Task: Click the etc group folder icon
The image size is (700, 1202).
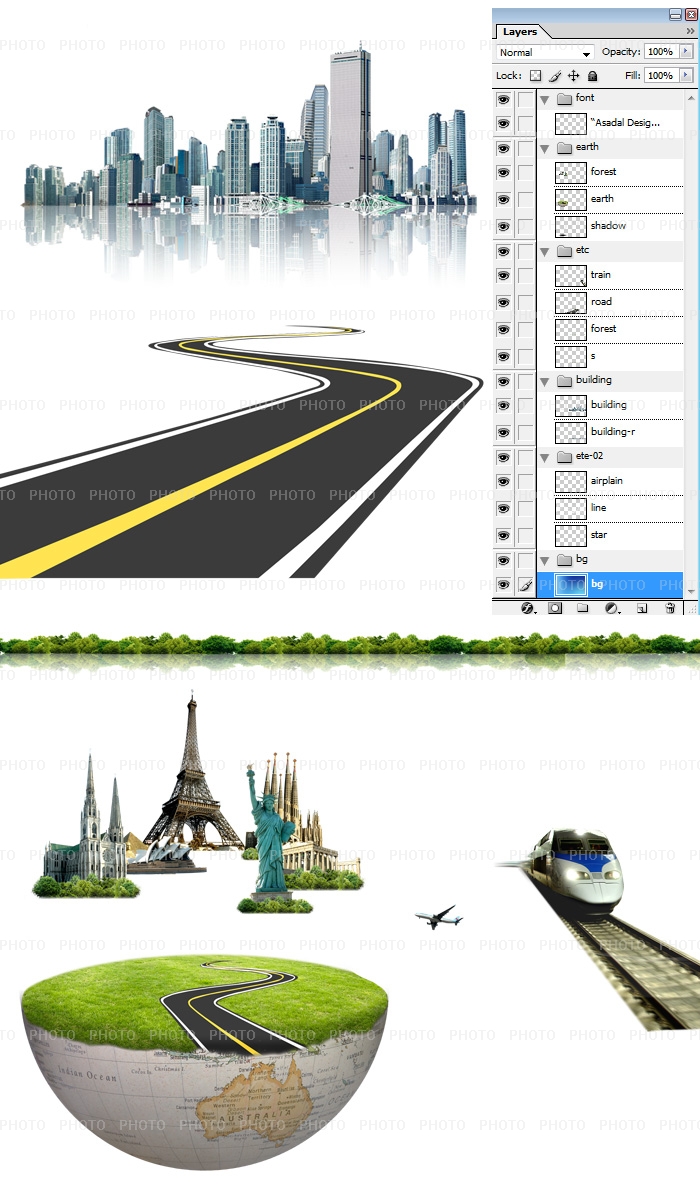Action: [563, 250]
